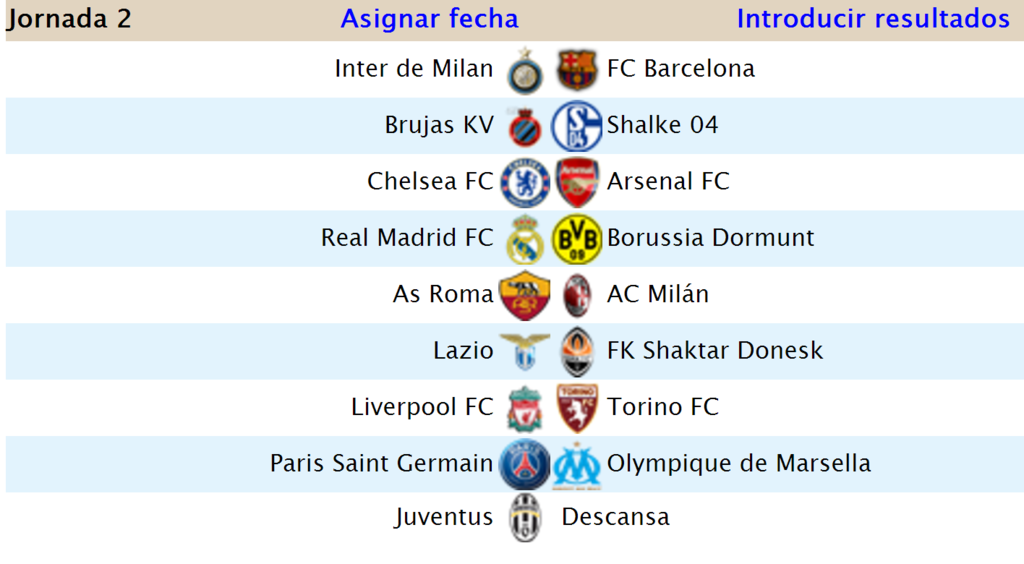
Task: Select the Torino FC bull crest
Action: (577, 409)
